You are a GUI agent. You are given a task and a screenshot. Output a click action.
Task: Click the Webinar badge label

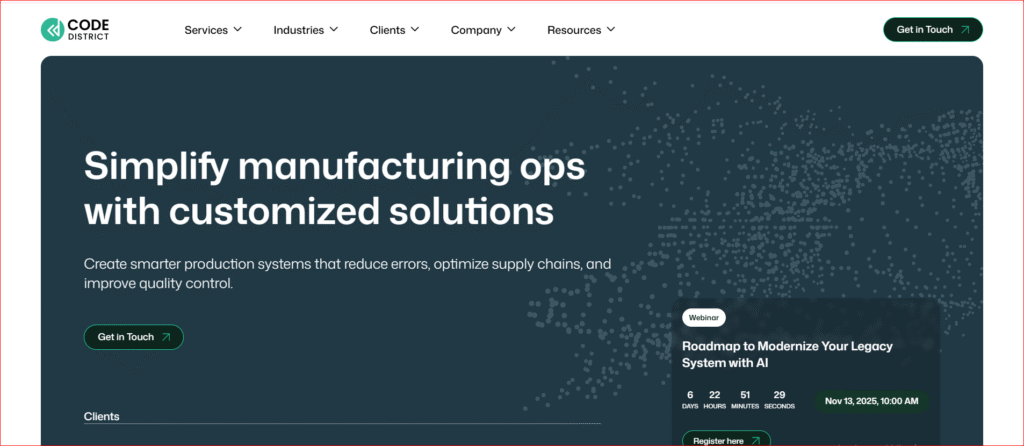[x=704, y=317]
